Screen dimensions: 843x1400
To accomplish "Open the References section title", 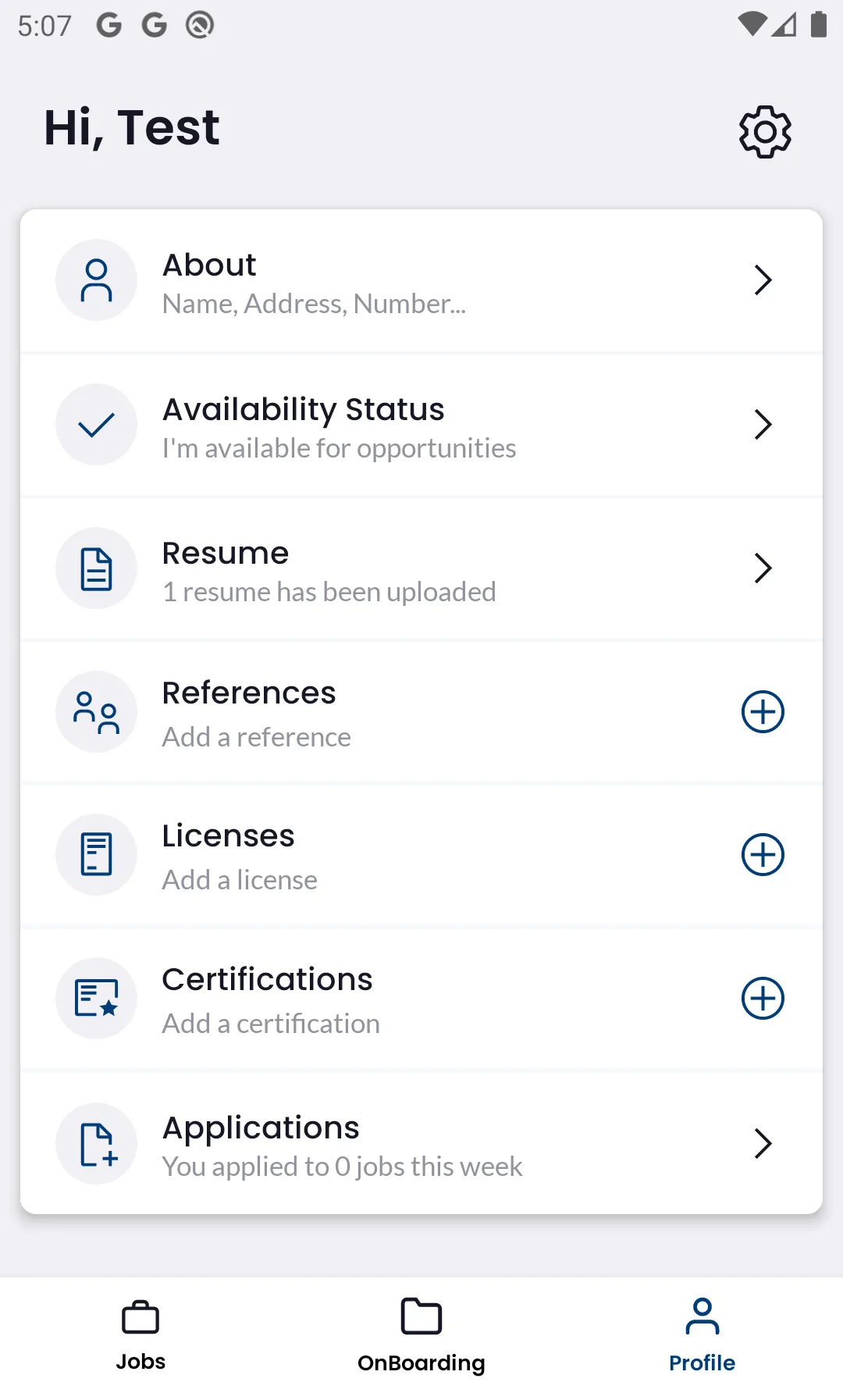I will pos(249,693).
